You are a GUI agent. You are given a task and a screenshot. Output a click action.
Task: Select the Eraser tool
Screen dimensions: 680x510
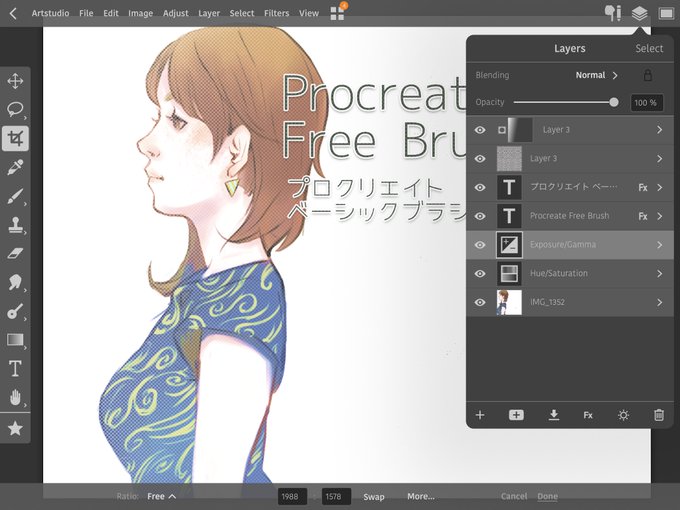point(15,253)
